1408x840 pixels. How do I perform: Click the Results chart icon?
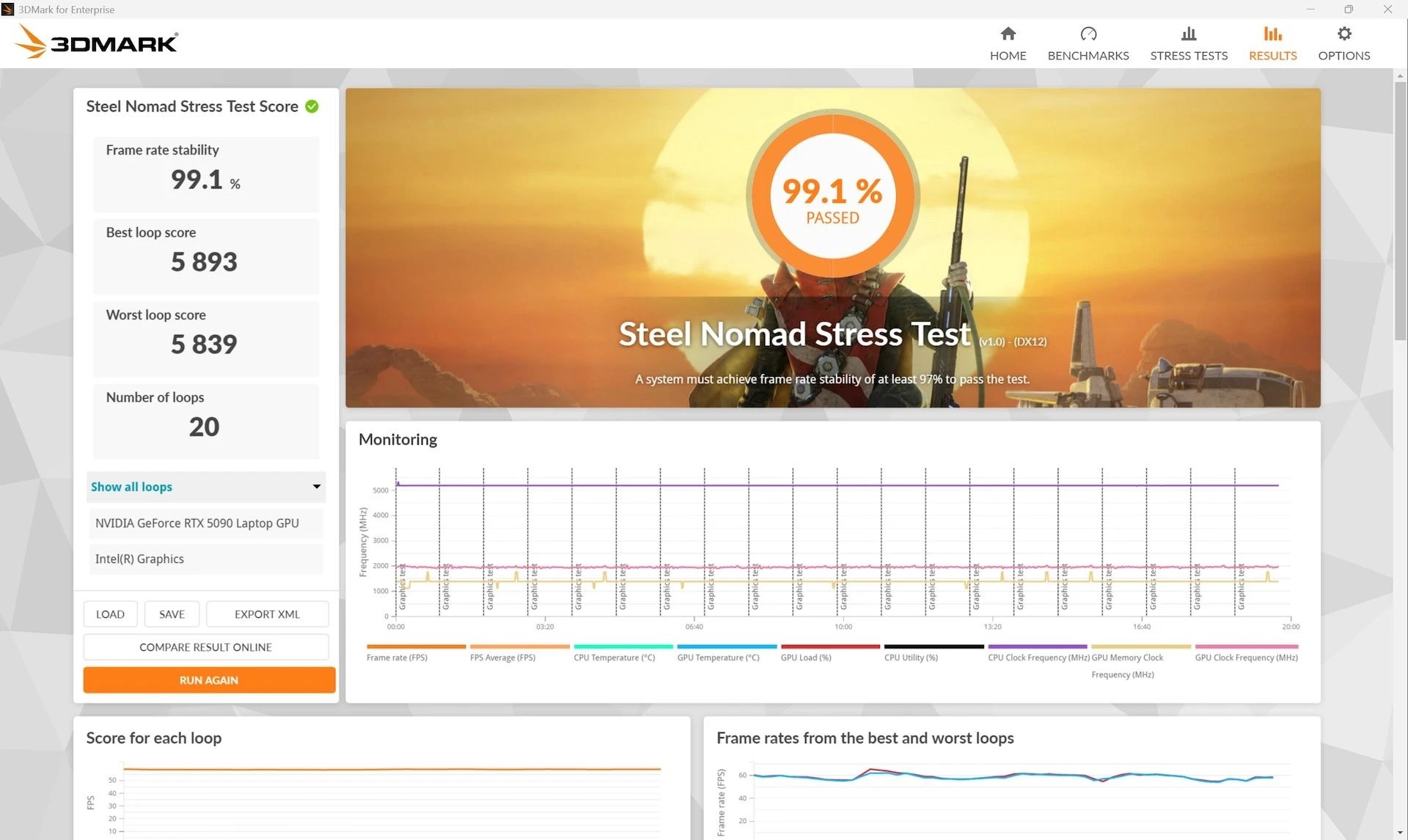pyautogui.click(x=1272, y=34)
